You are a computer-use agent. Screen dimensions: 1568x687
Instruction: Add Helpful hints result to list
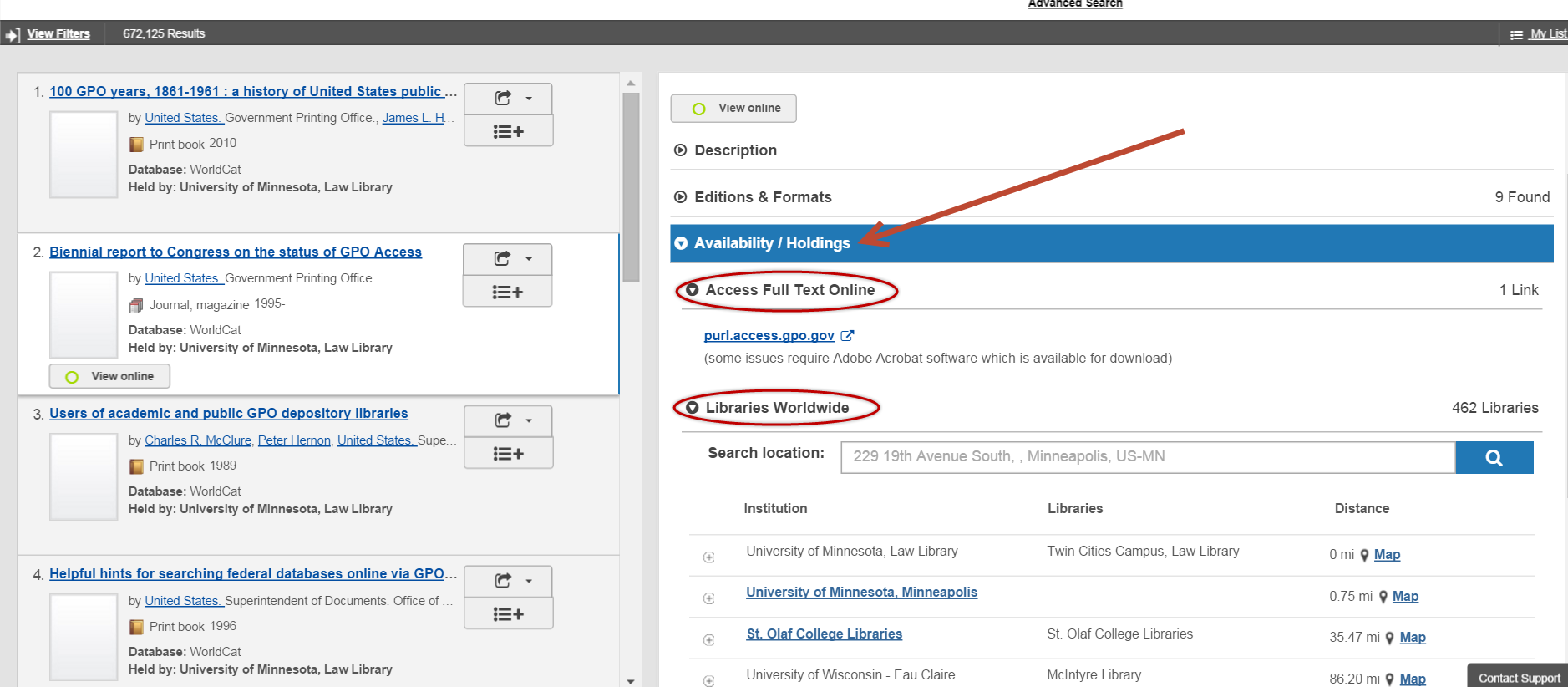[508, 613]
